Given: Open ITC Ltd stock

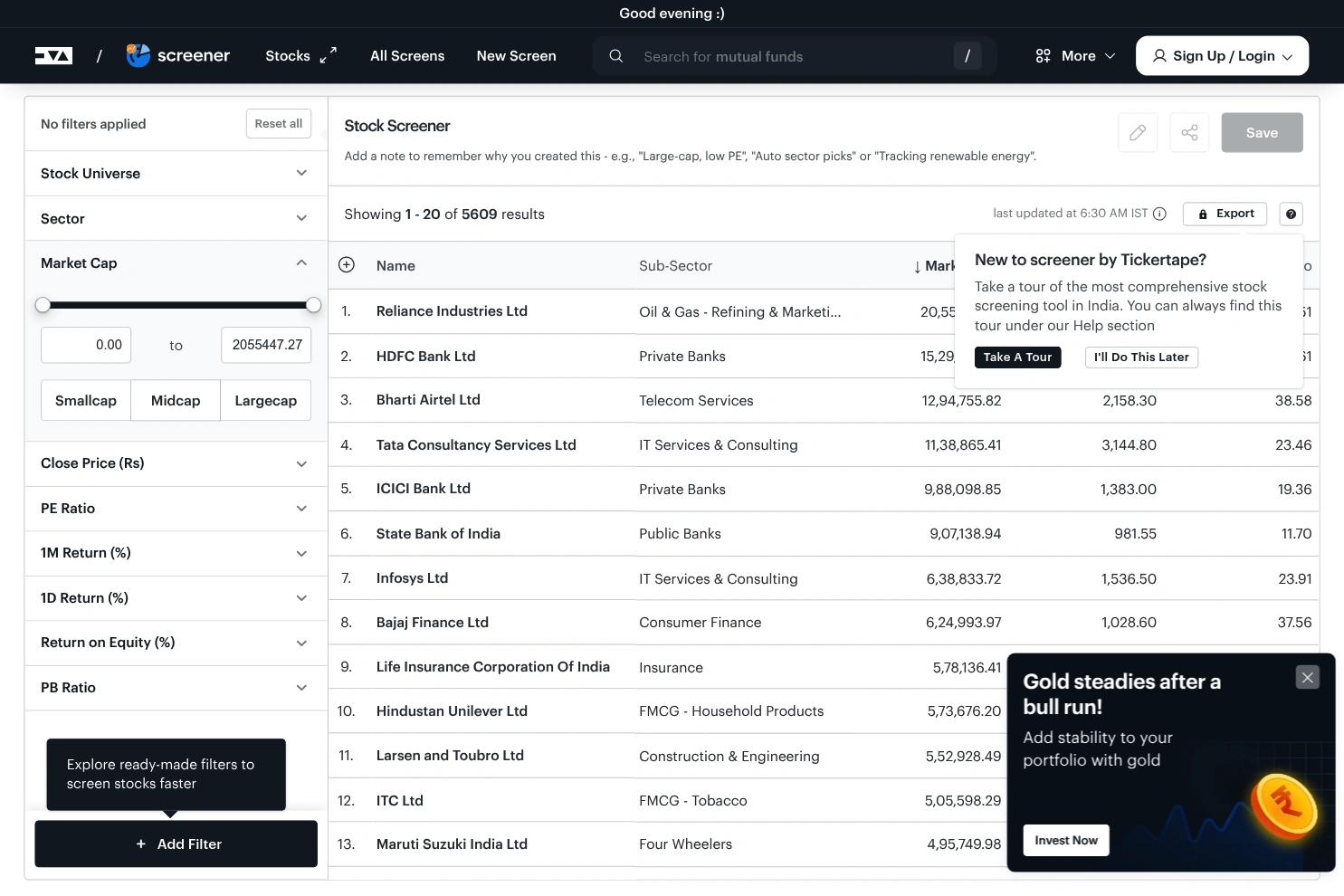Looking at the screenshot, I should pos(400,801).
